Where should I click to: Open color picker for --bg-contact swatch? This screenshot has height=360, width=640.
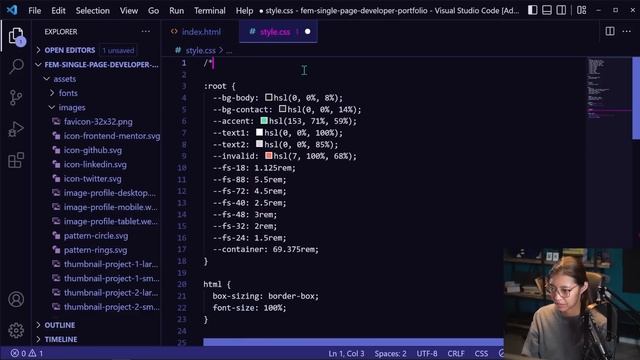pyautogui.click(x=282, y=109)
